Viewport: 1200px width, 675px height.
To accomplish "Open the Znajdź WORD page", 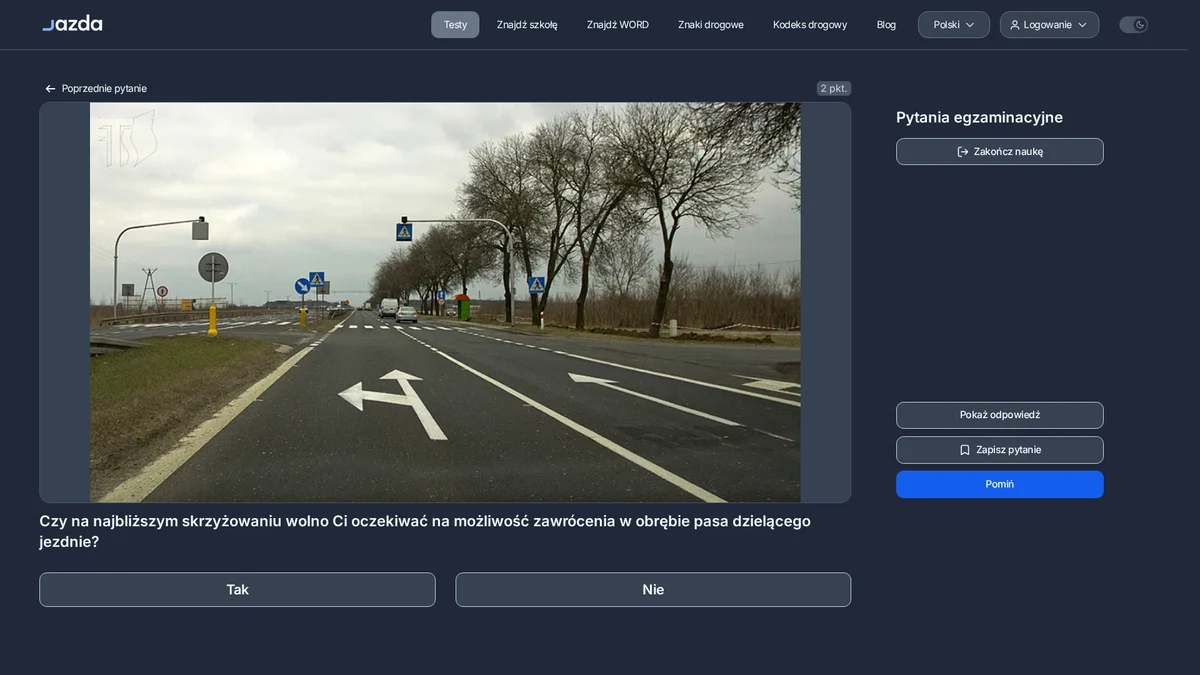I will point(618,25).
